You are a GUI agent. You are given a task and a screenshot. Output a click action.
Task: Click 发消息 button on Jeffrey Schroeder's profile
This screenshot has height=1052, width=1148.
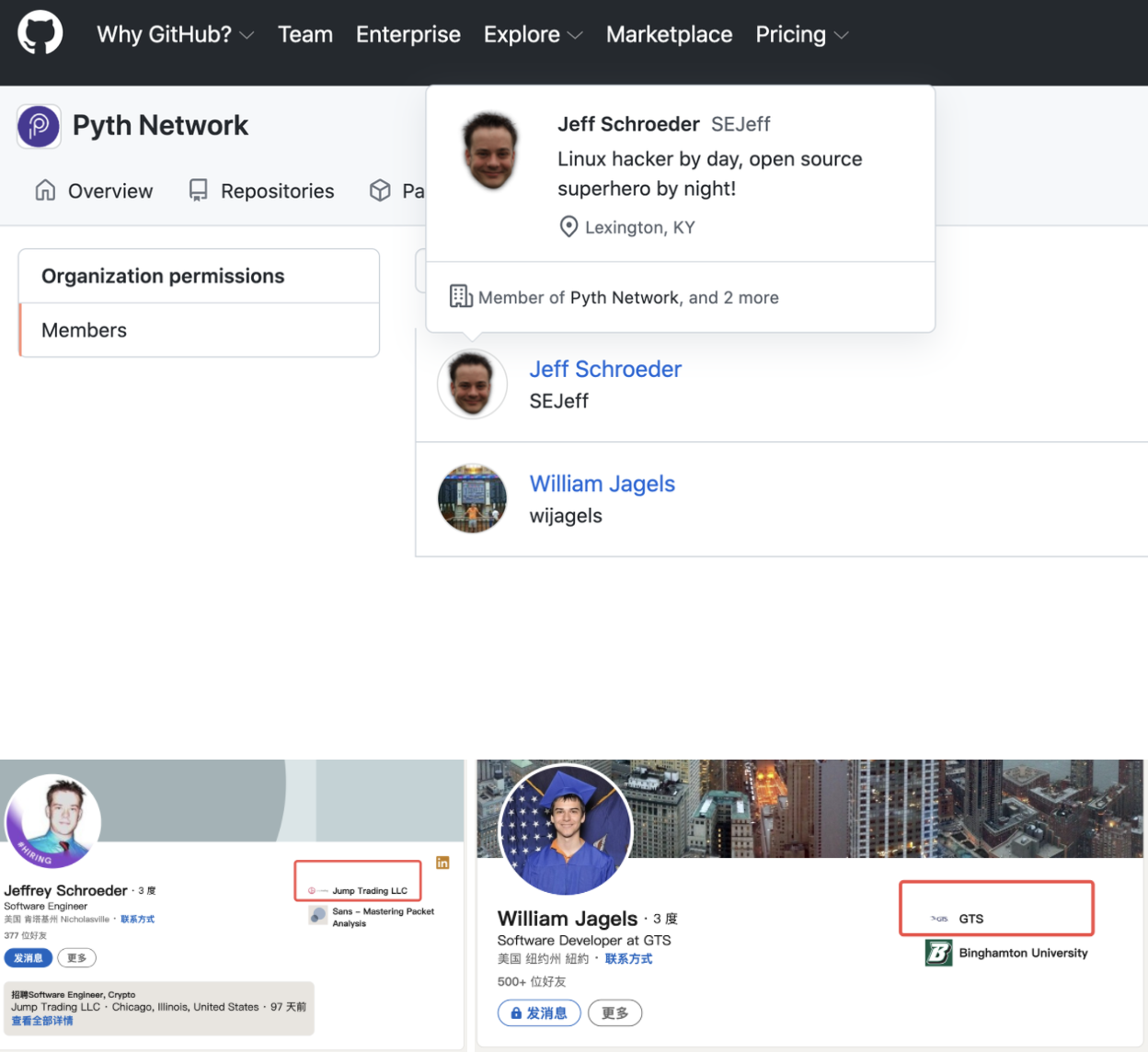(29, 958)
